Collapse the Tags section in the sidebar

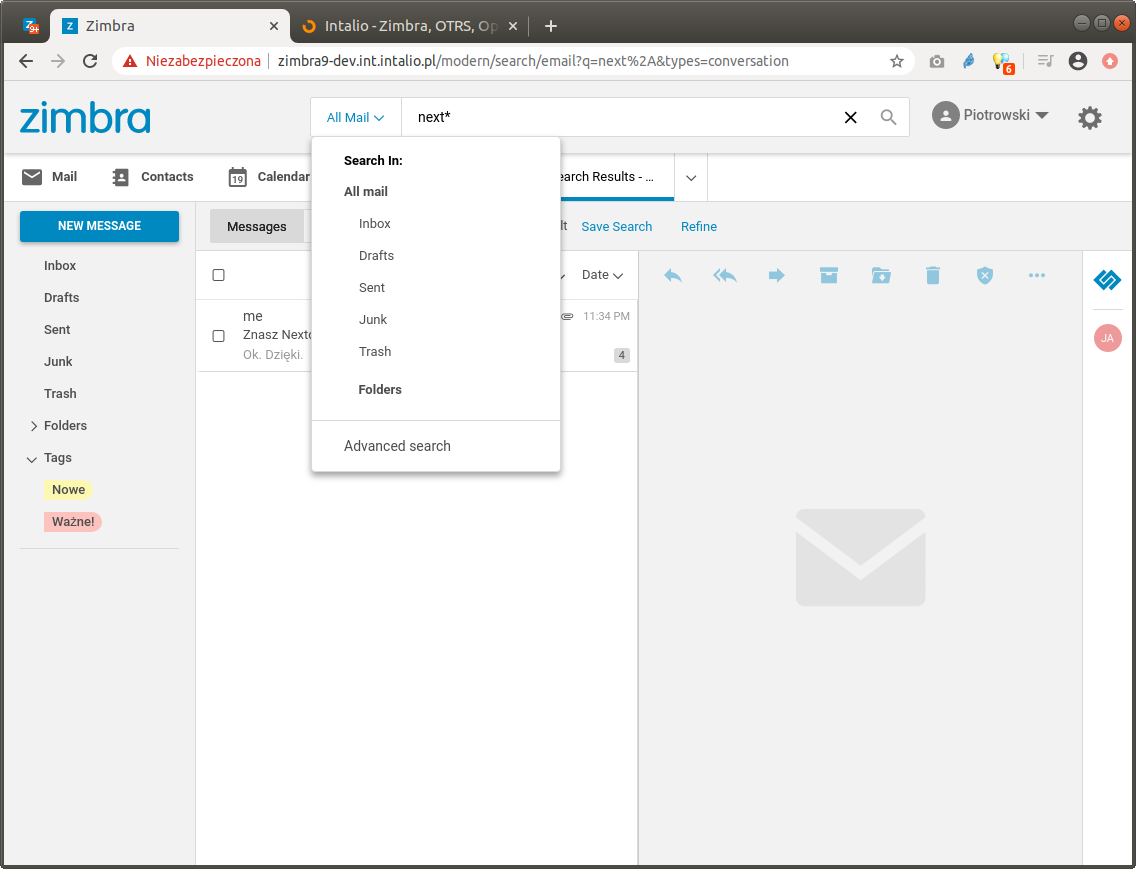pyautogui.click(x=32, y=459)
